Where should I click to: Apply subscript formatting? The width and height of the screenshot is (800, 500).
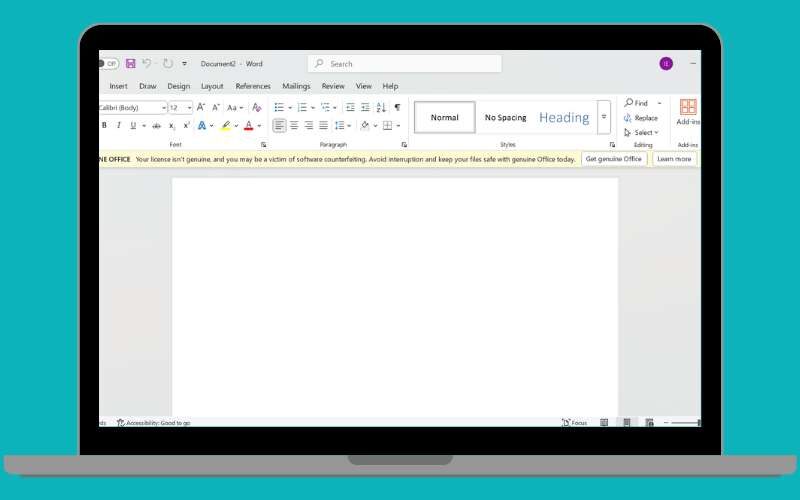pos(172,126)
